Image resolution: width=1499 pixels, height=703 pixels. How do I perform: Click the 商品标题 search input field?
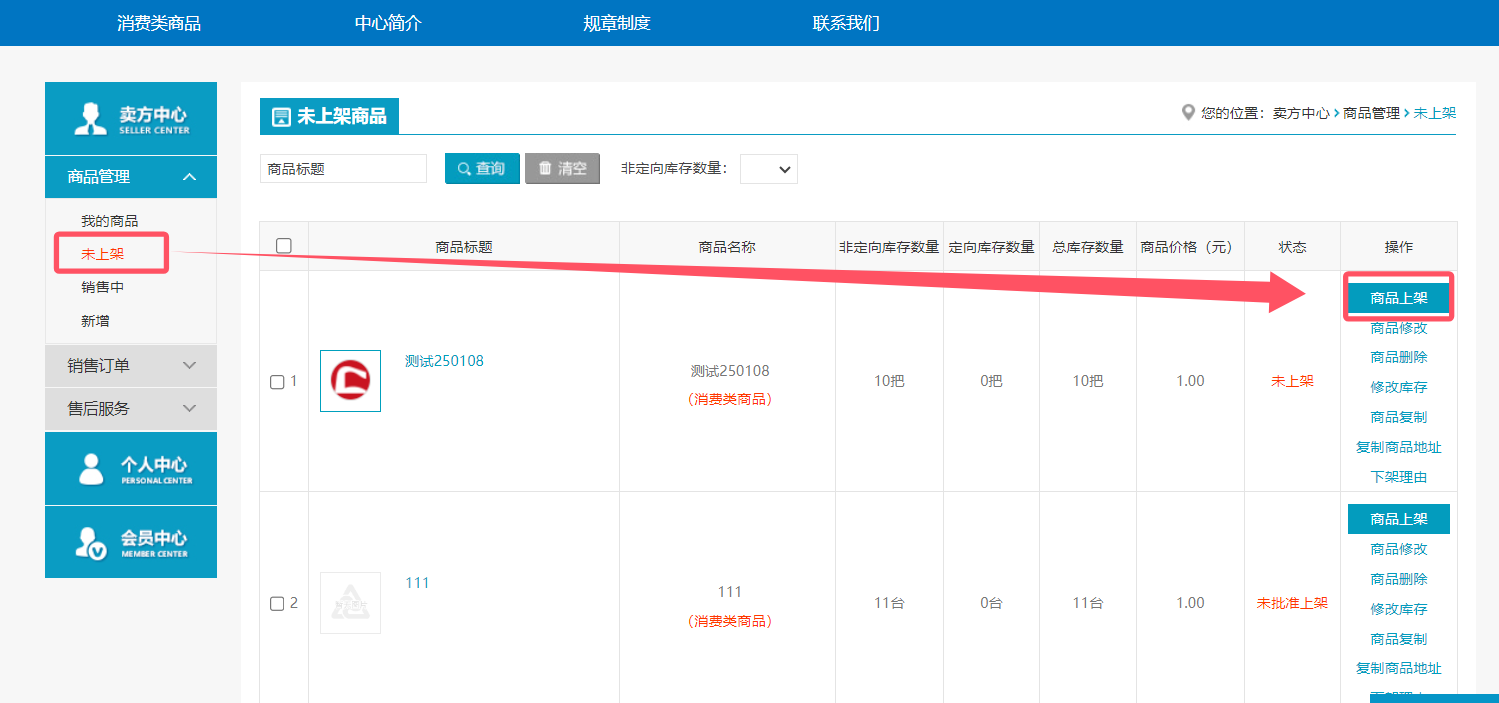343,169
